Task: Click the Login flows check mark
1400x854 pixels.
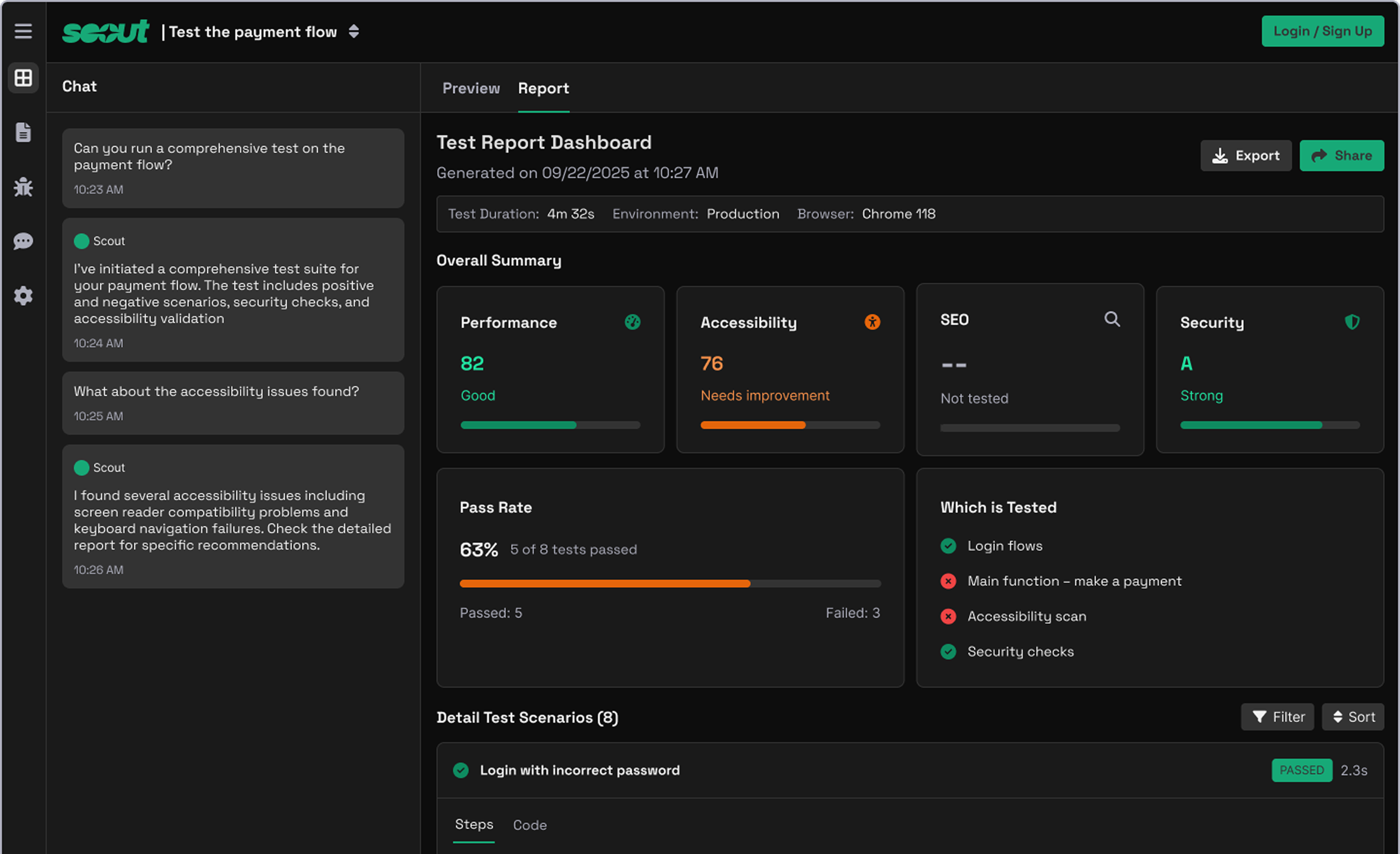Action: pyautogui.click(x=948, y=546)
